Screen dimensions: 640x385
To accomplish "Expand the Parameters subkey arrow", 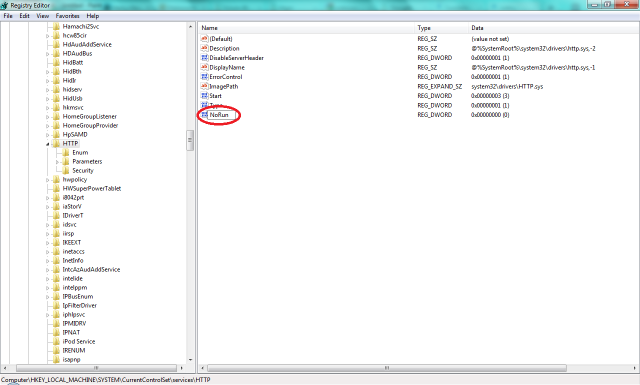I will (x=58, y=162).
